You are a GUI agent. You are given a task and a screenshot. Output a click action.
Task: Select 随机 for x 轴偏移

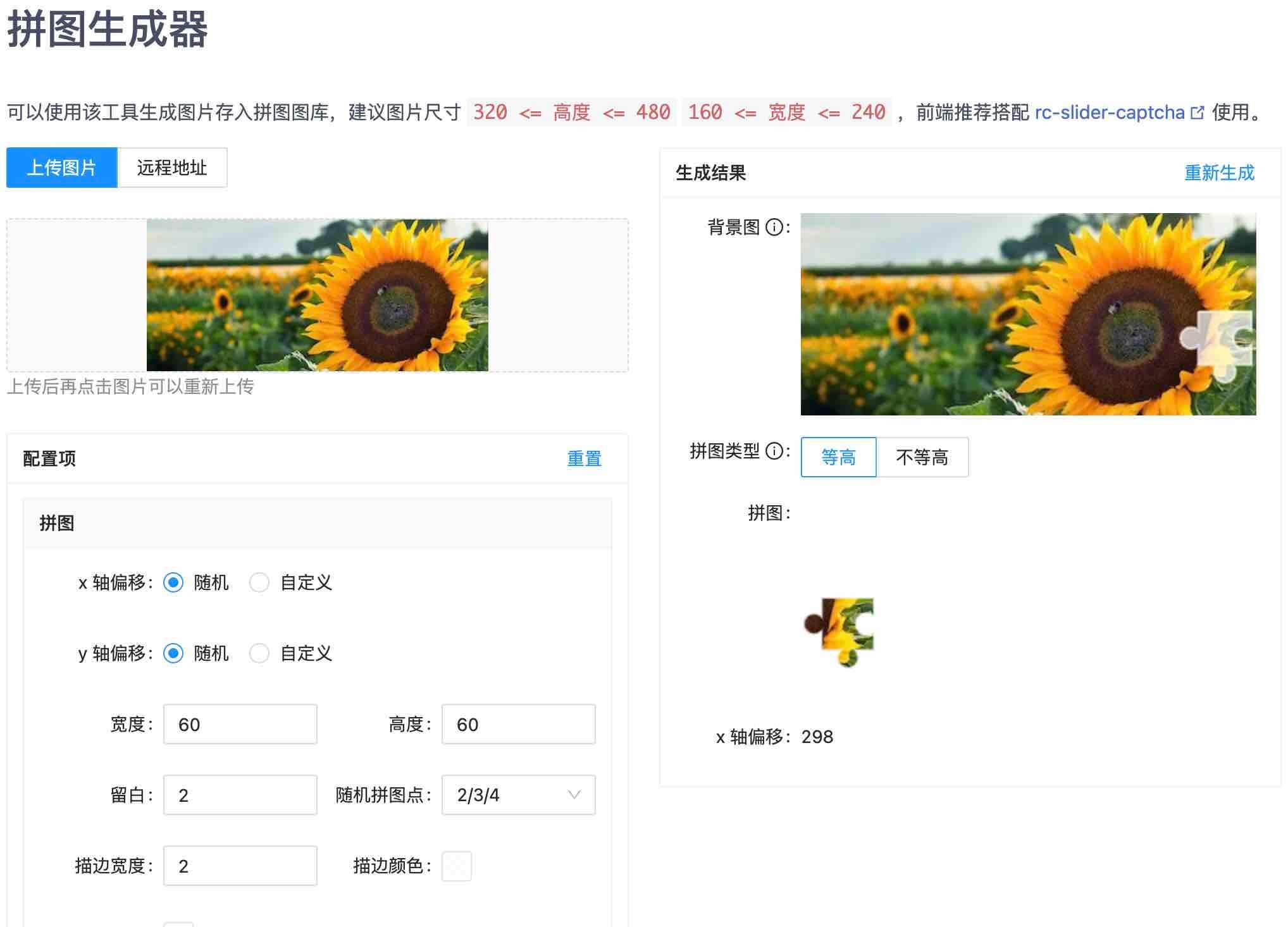pyautogui.click(x=173, y=582)
